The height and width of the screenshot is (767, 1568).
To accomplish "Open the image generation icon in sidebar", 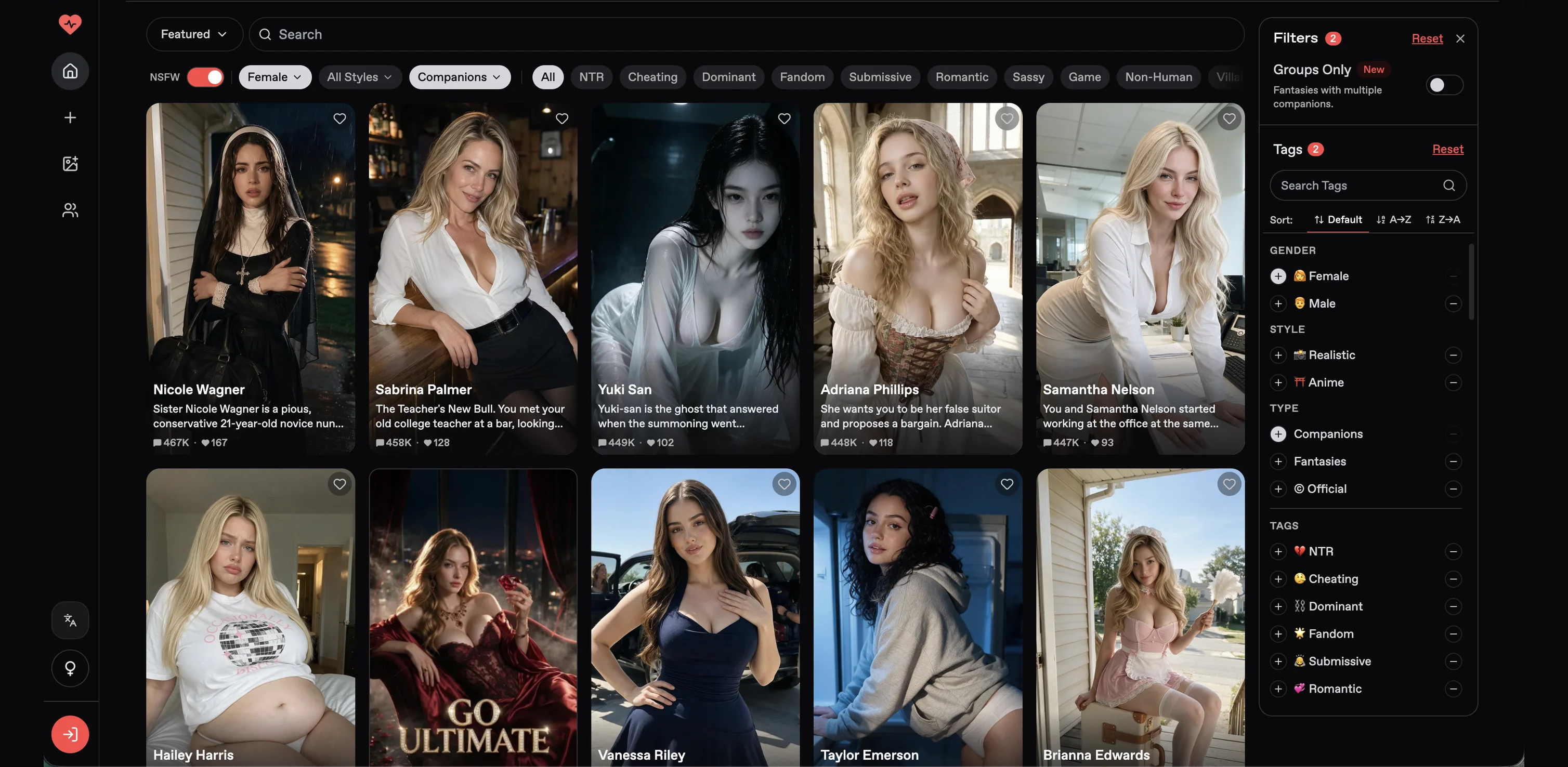I will tap(70, 164).
